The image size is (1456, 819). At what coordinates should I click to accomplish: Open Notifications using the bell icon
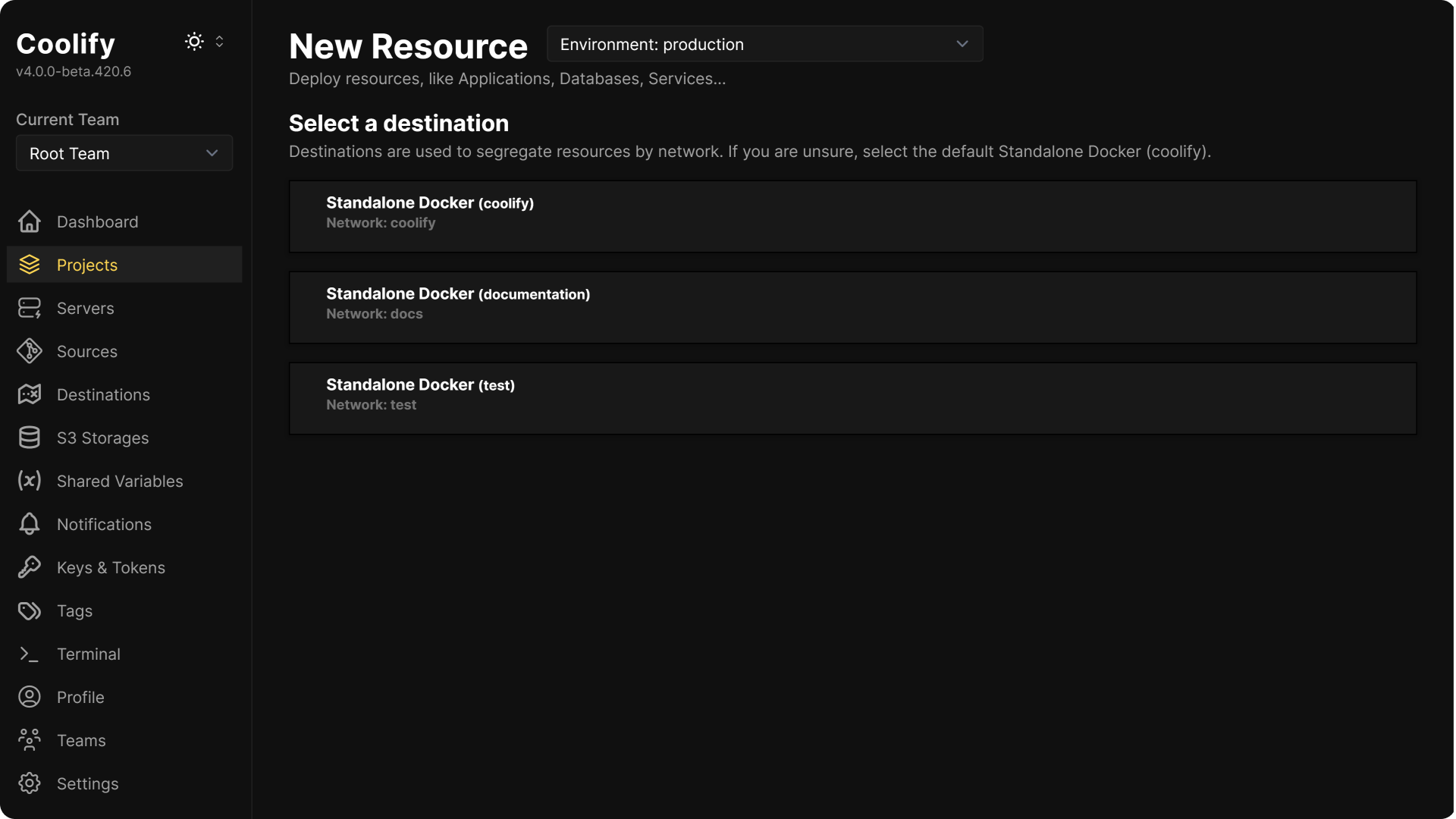pos(29,524)
